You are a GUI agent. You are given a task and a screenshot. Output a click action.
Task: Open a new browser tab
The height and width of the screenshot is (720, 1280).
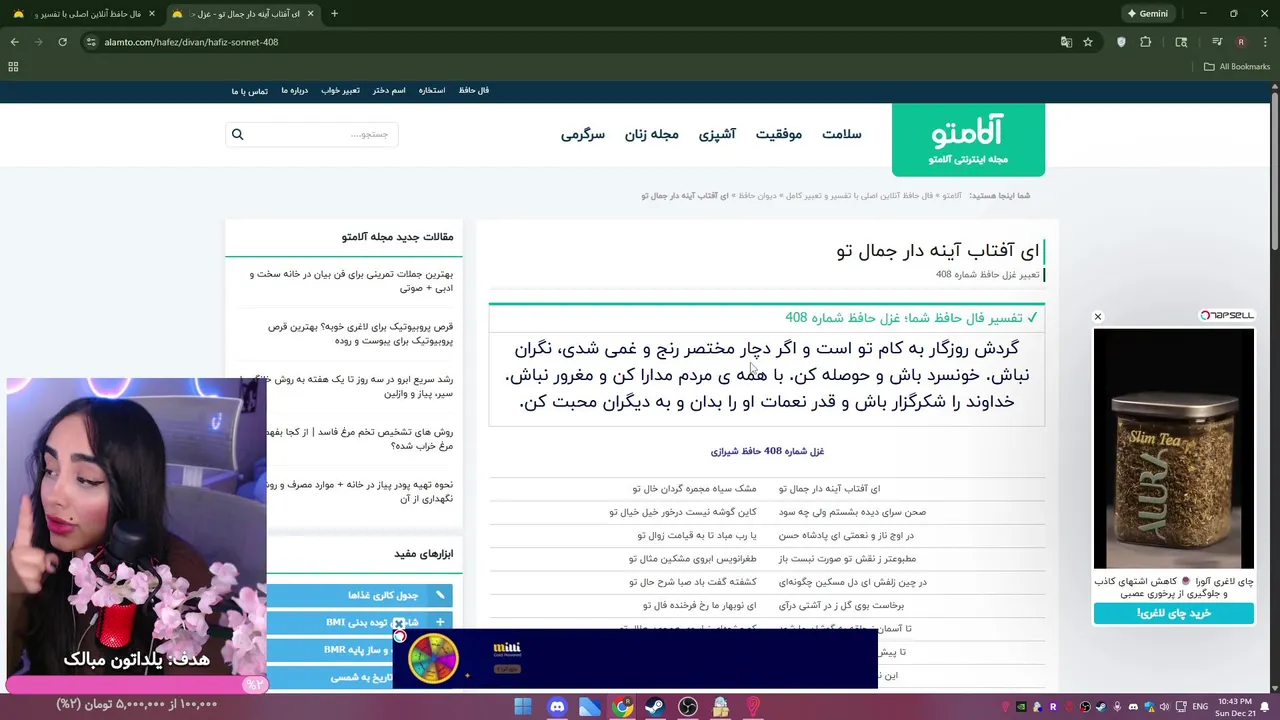pyautogui.click(x=334, y=13)
